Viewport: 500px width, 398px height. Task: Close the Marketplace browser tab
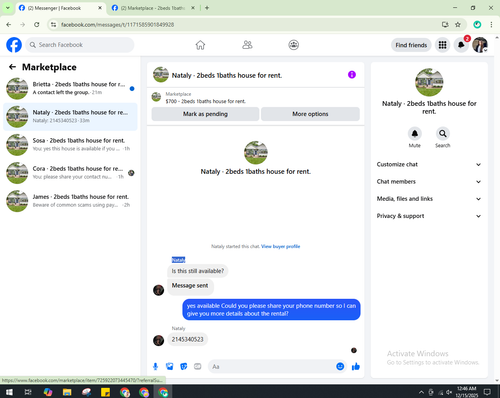(x=193, y=8)
